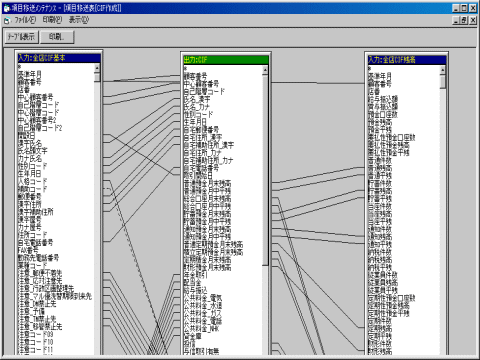The height and width of the screenshot is (360, 480).
Task: Open the MDI document icon beside ファイル menu
Action: click(7, 21)
